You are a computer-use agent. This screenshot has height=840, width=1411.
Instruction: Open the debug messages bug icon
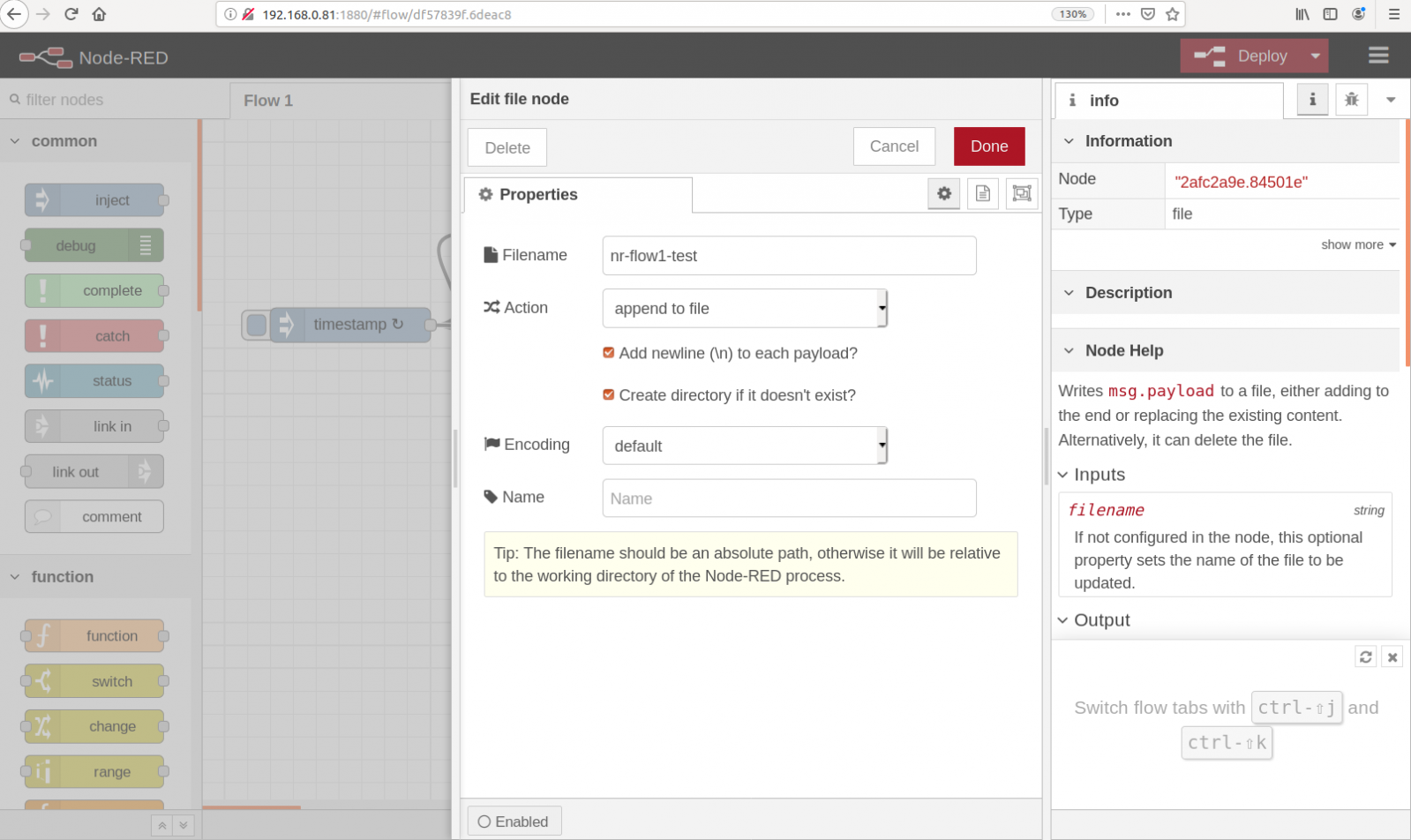(x=1351, y=100)
